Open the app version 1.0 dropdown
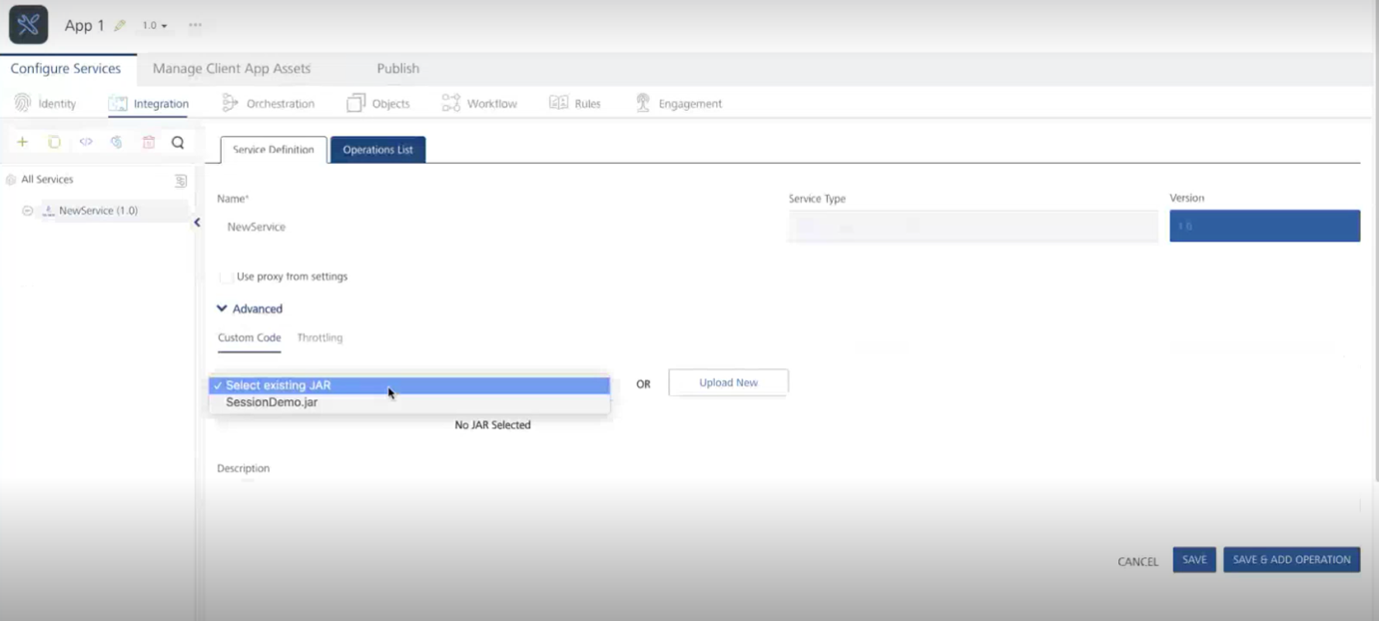Screen dimensions: 1384x626 coord(155,26)
